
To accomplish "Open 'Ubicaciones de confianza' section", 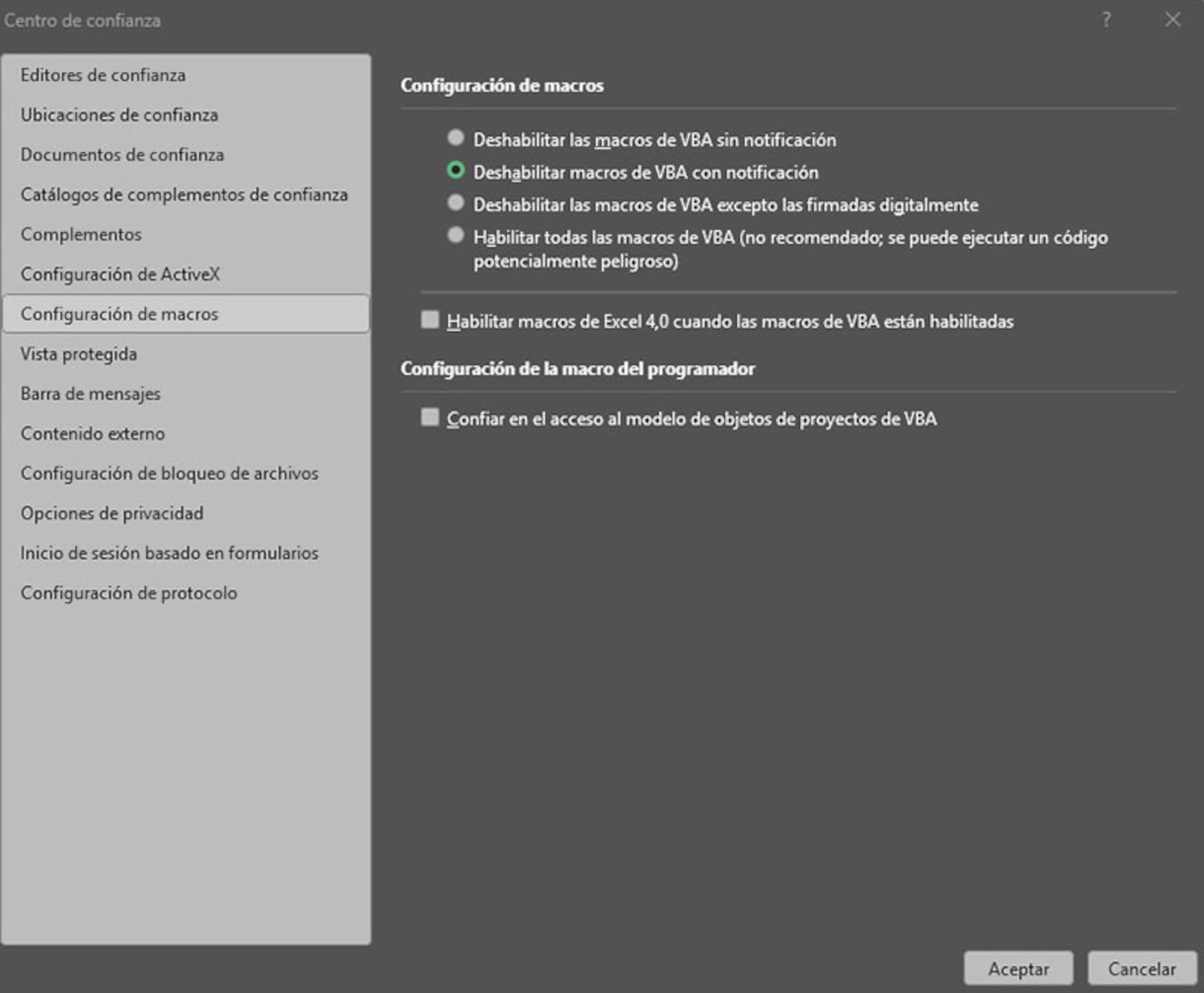I will point(120,115).
